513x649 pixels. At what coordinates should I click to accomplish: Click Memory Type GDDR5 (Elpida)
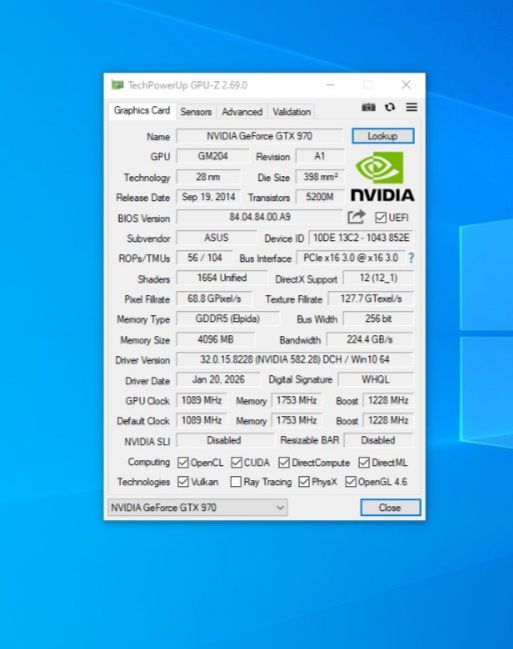coord(228,319)
